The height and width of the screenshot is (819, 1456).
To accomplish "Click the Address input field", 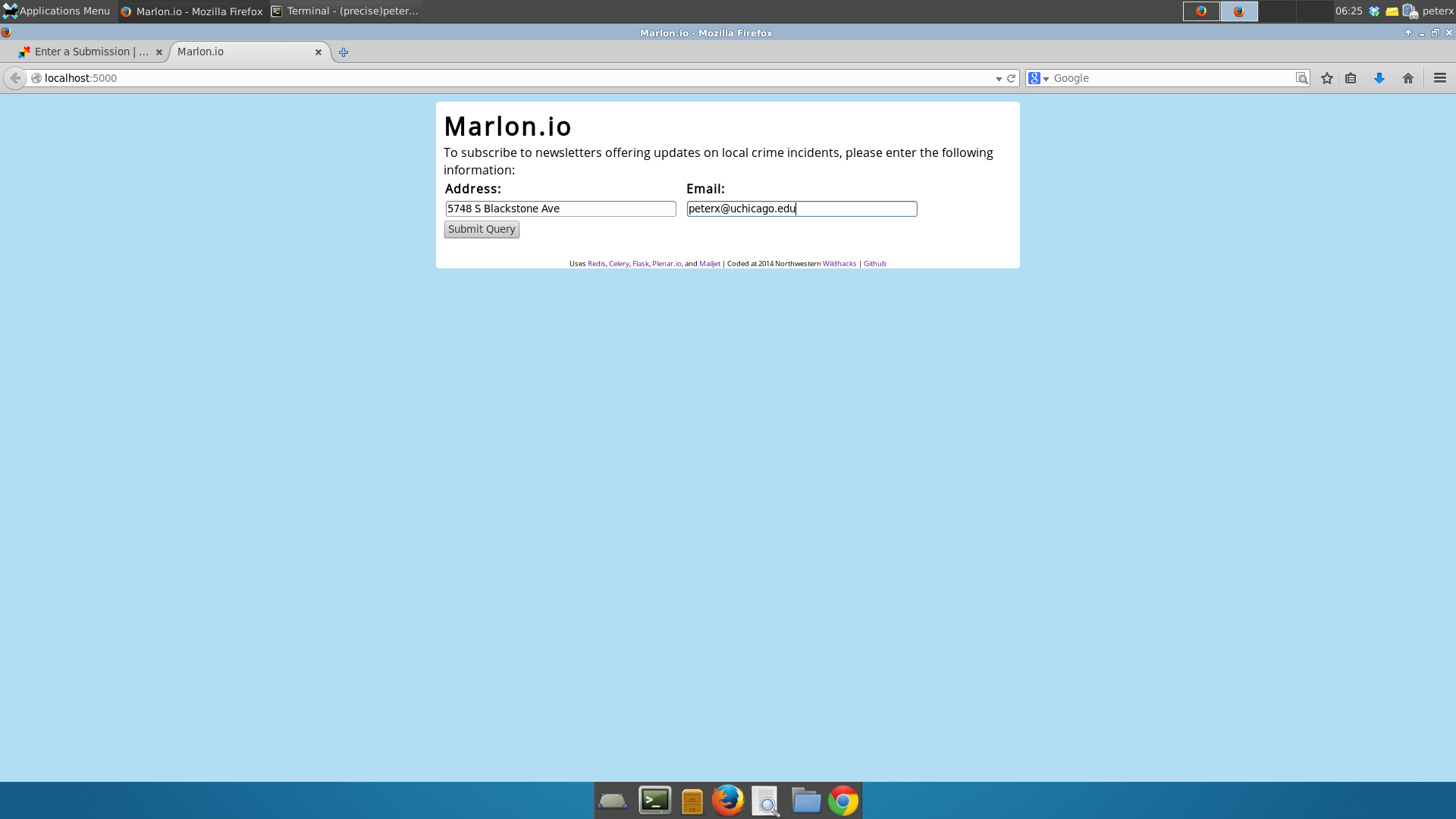I will (x=560, y=209).
